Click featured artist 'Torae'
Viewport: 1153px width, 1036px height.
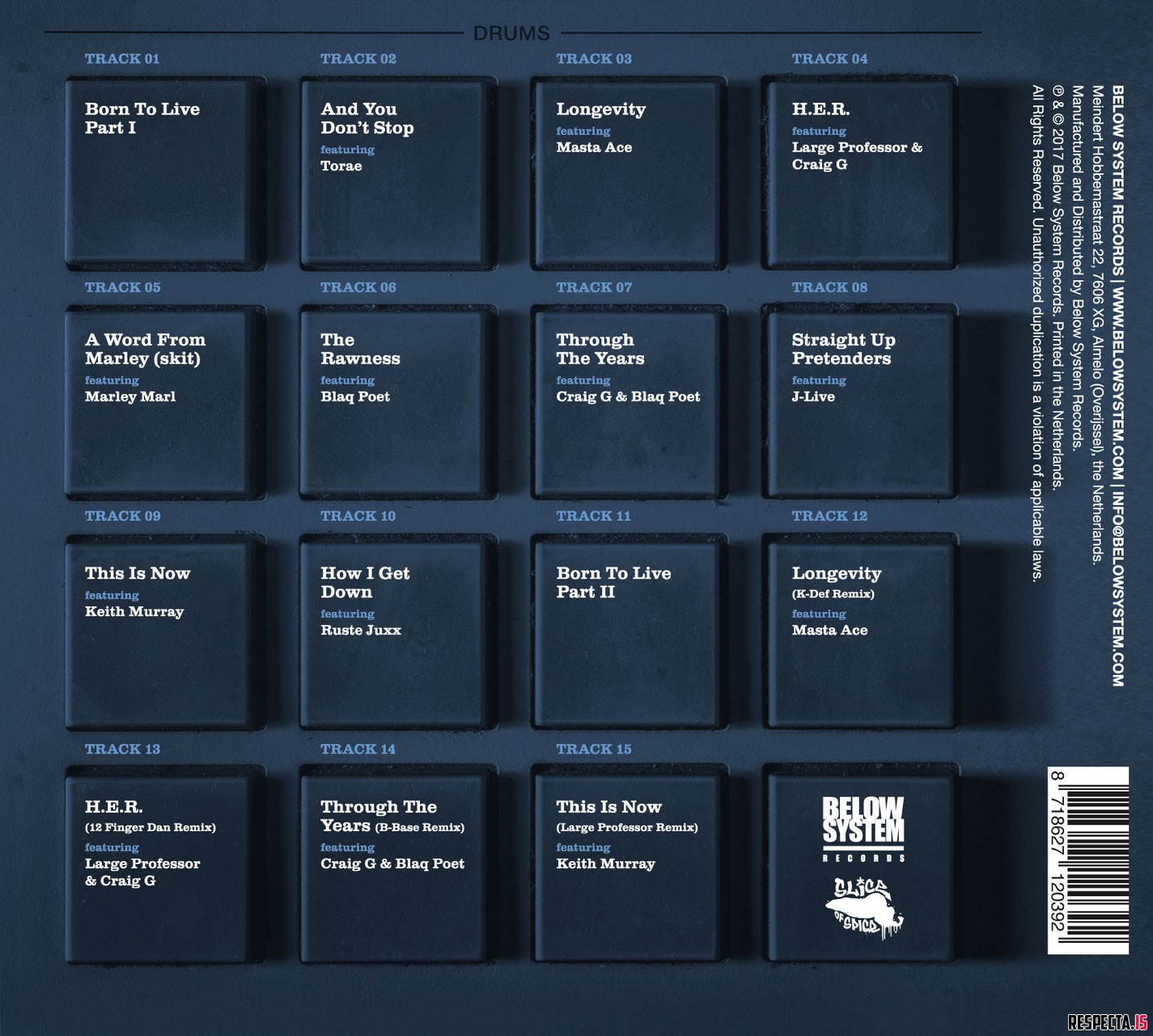coord(341,166)
